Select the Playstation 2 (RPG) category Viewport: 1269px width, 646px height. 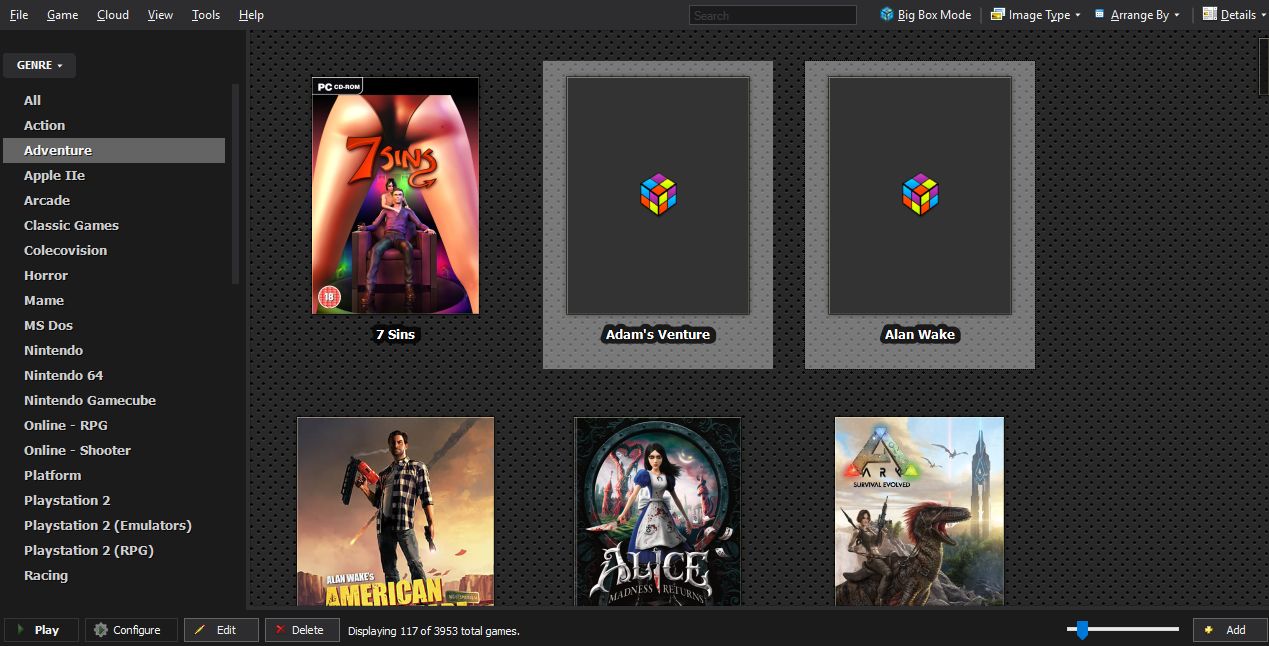click(x=114, y=550)
